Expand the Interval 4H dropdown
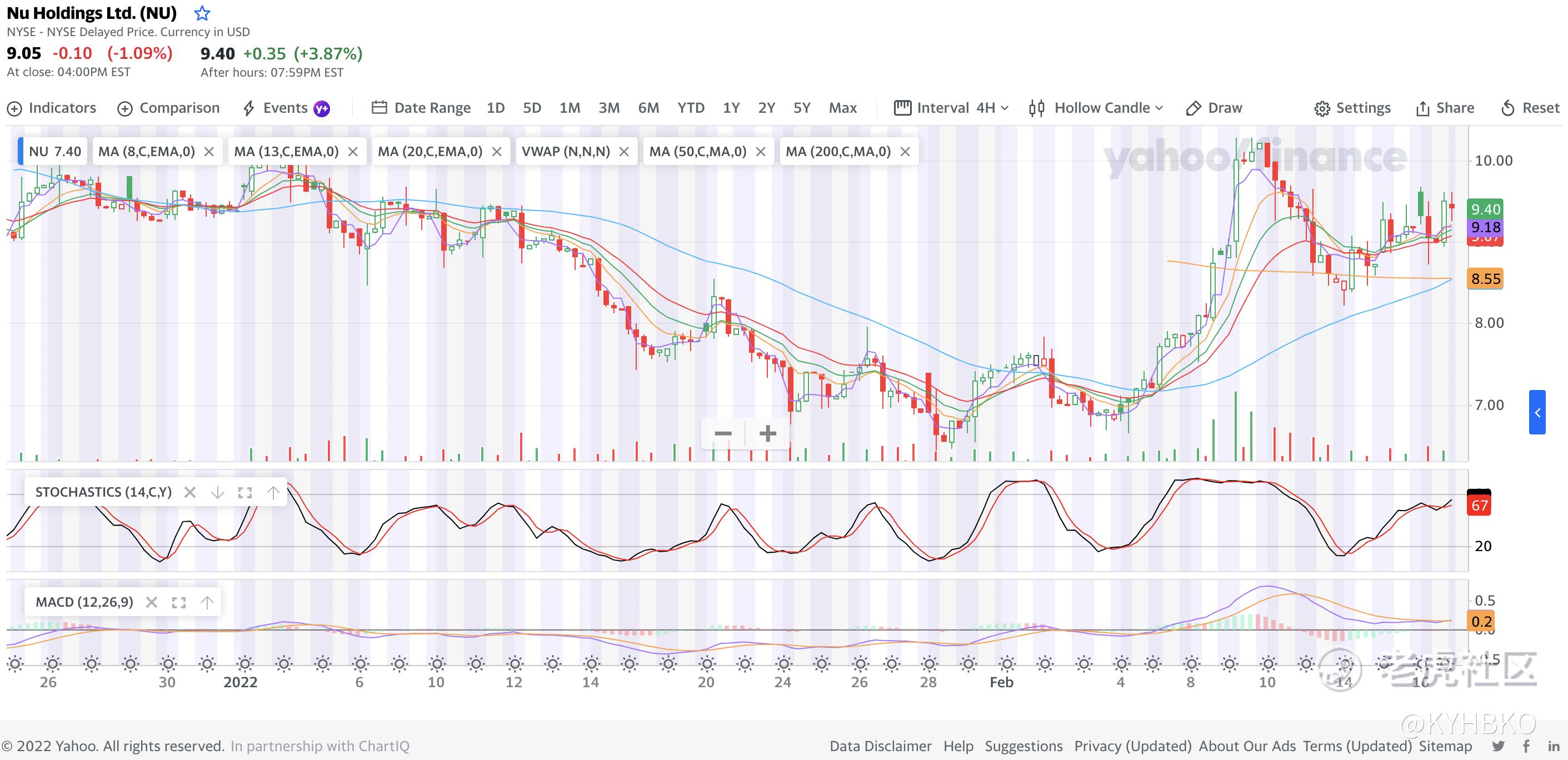This screenshot has width=1568, height=760. (x=951, y=108)
